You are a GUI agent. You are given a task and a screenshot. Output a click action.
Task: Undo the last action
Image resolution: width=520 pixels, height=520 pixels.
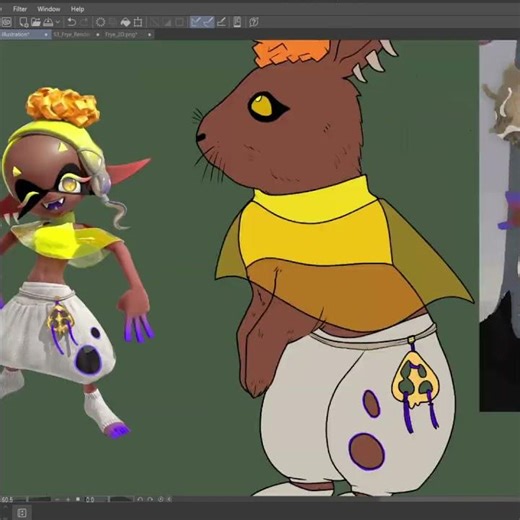[71, 22]
